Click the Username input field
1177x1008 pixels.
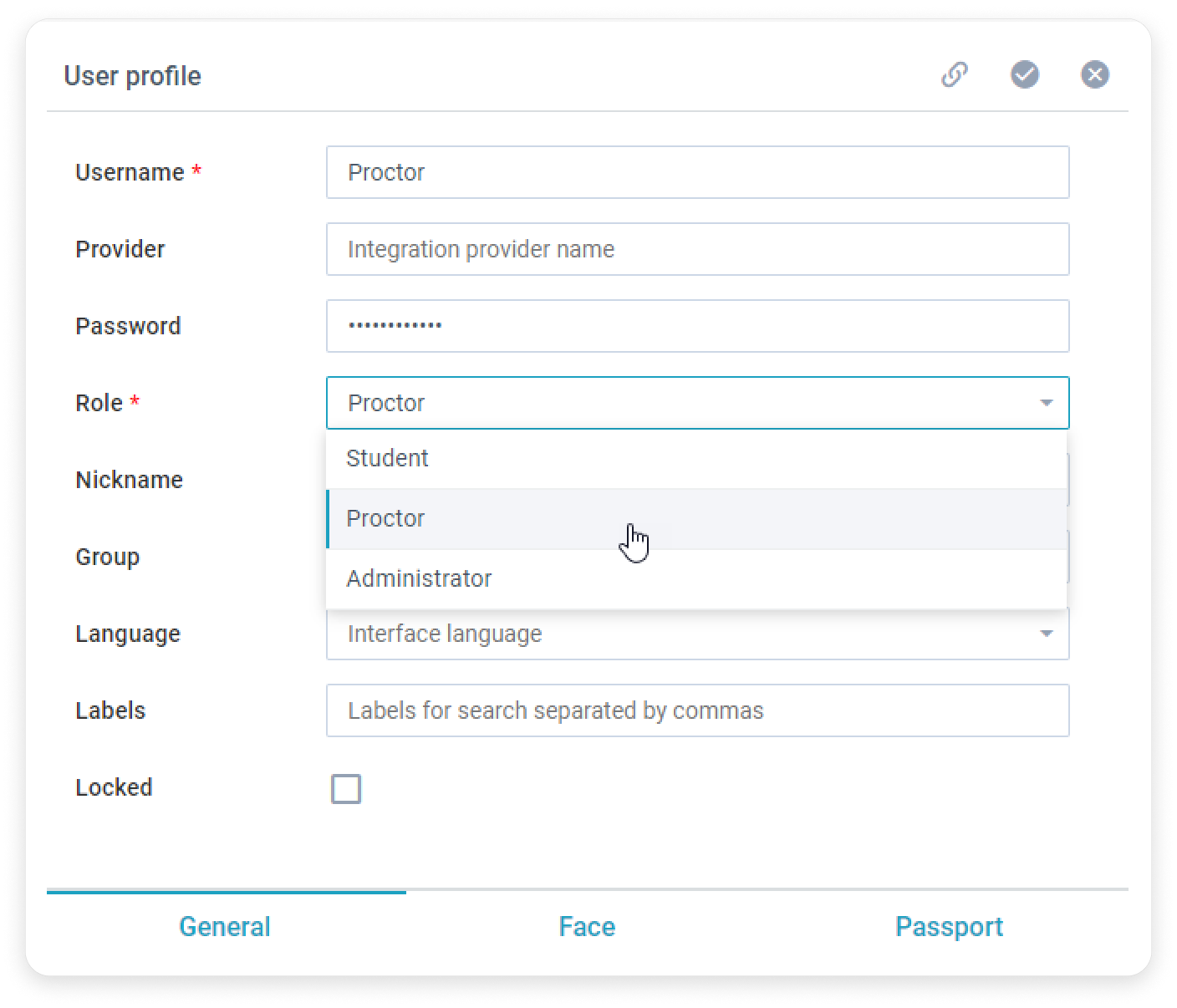click(697, 172)
